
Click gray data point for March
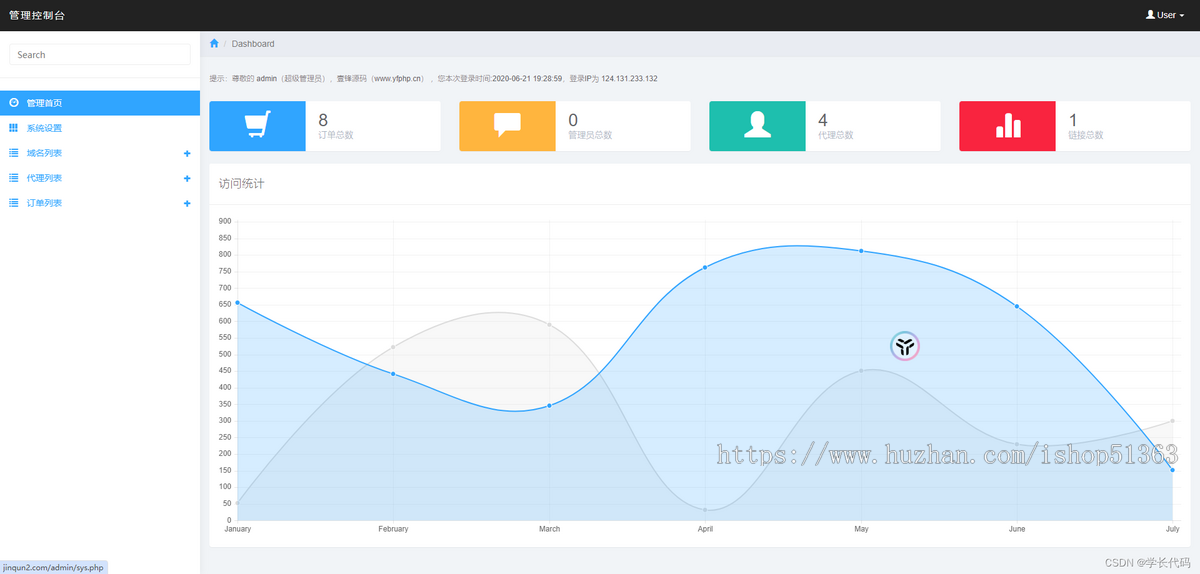(x=549, y=324)
